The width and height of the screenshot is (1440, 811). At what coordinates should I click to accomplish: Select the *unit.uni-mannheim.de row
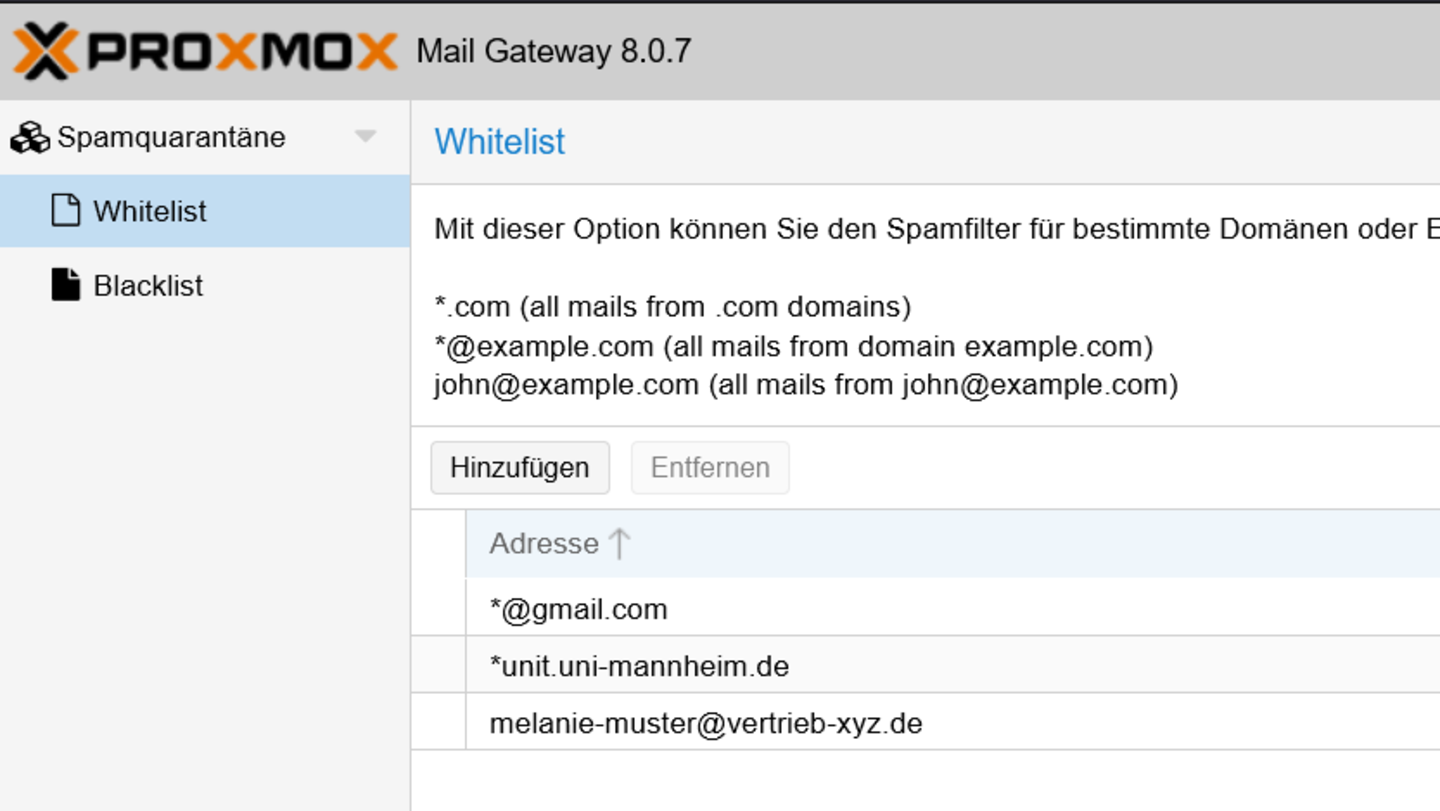[926, 666]
